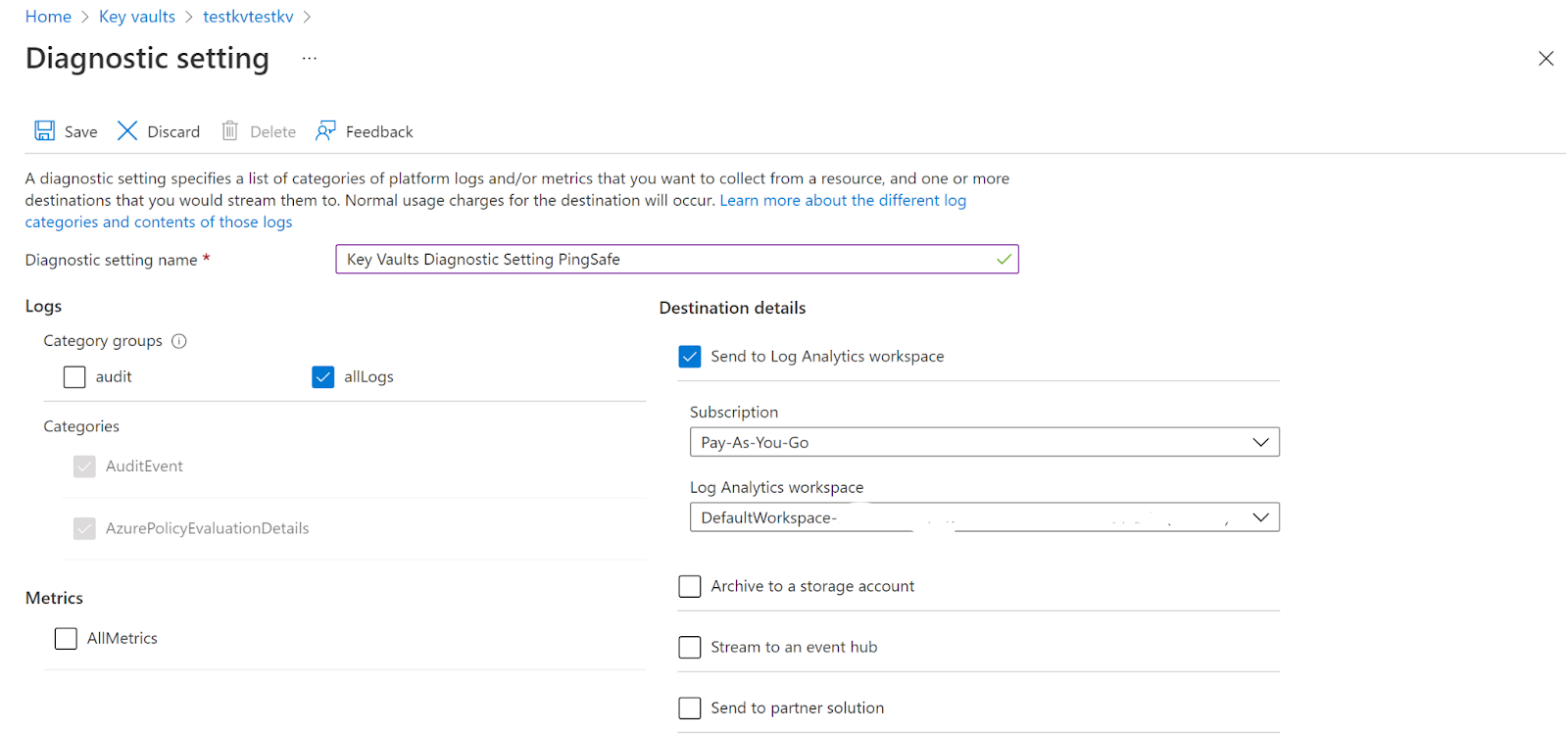Check Archive to a storage account
The height and width of the screenshot is (734, 1568).
tap(690, 587)
